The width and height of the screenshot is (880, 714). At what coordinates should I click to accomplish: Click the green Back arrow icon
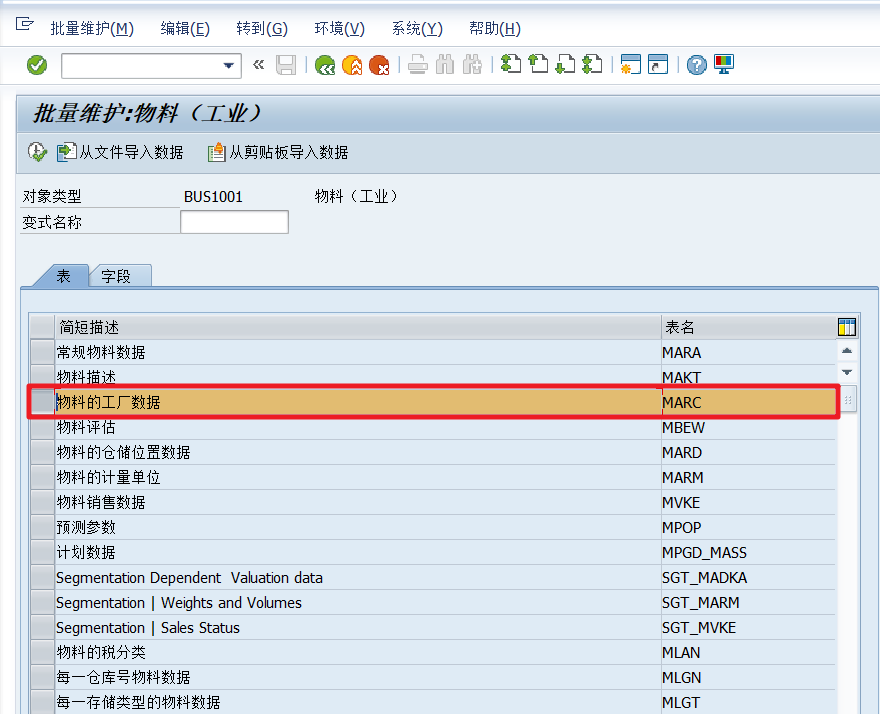pos(326,64)
